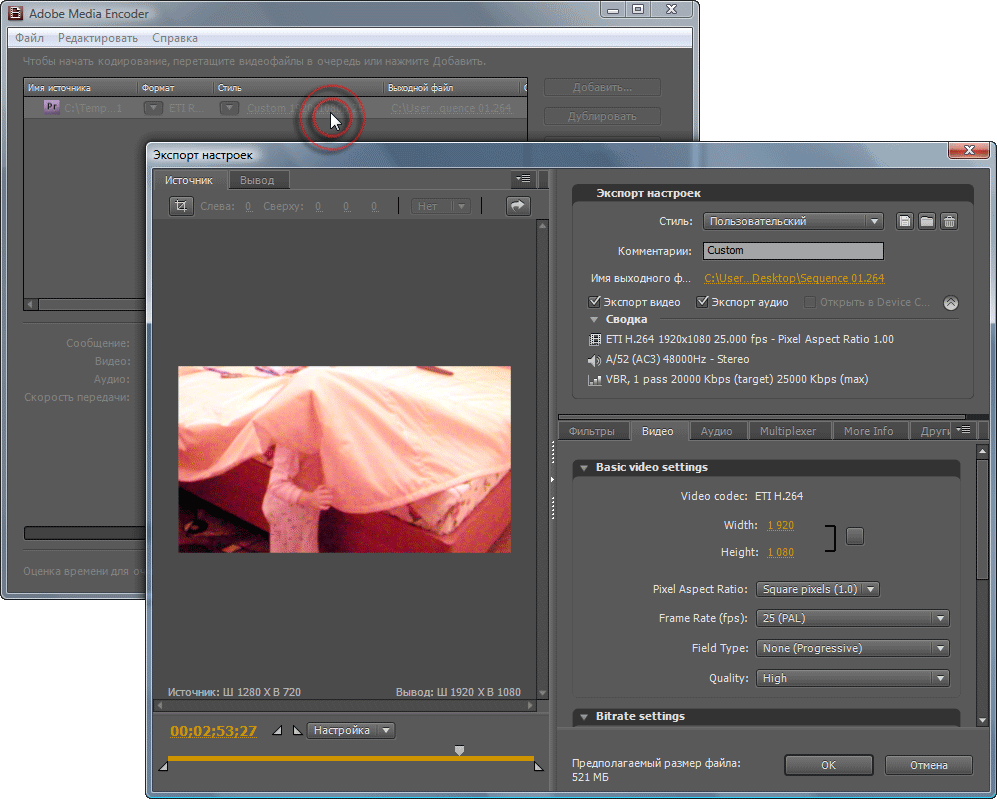Click the OK button
997x799 pixels.
(x=828, y=765)
